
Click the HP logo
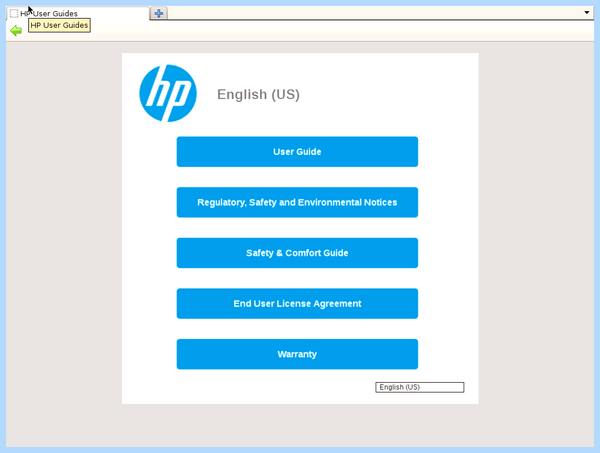coord(168,93)
